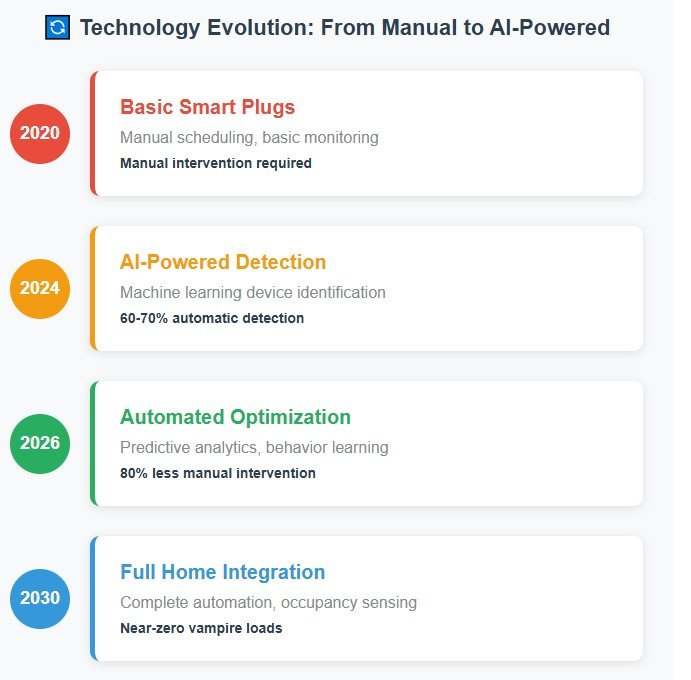Select 'Near-zero vampire loads' bold text
The width and height of the screenshot is (691, 680).
(x=201, y=628)
